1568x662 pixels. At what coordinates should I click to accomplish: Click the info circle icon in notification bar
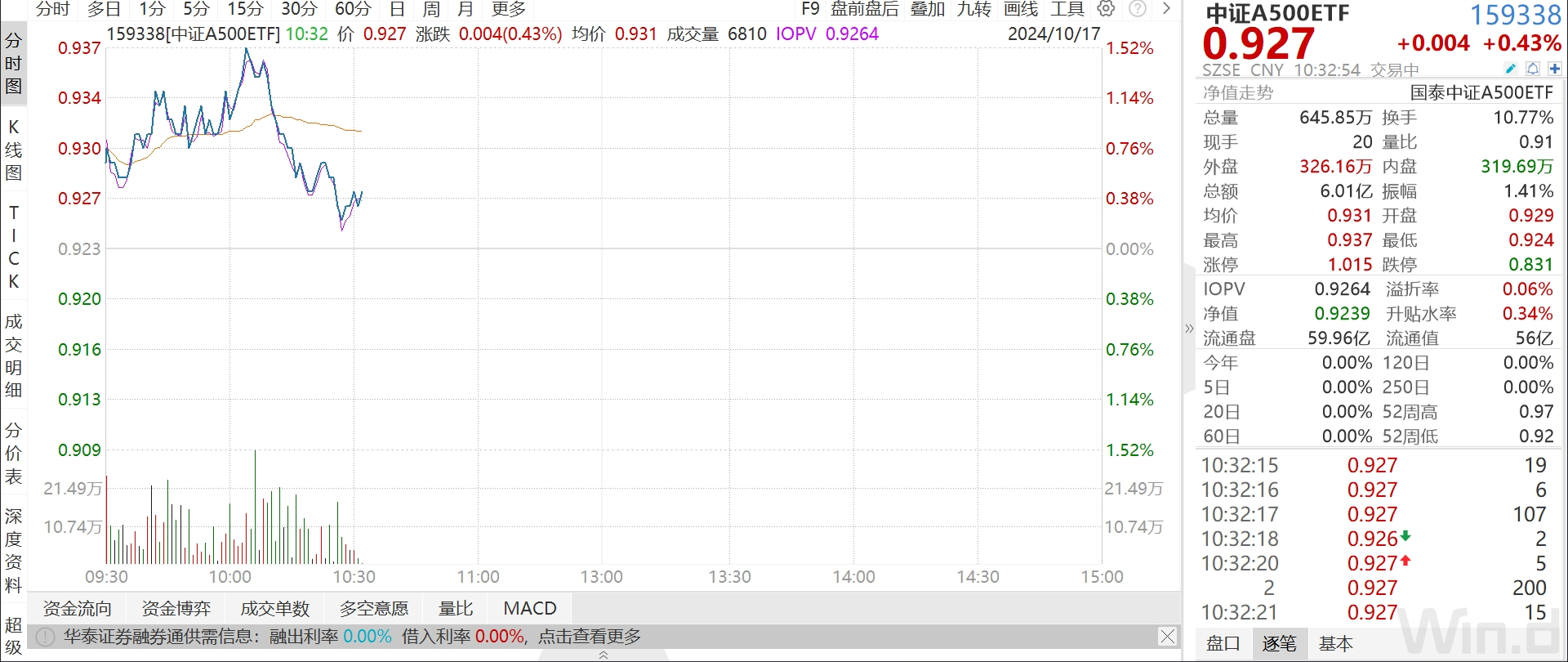click(46, 637)
